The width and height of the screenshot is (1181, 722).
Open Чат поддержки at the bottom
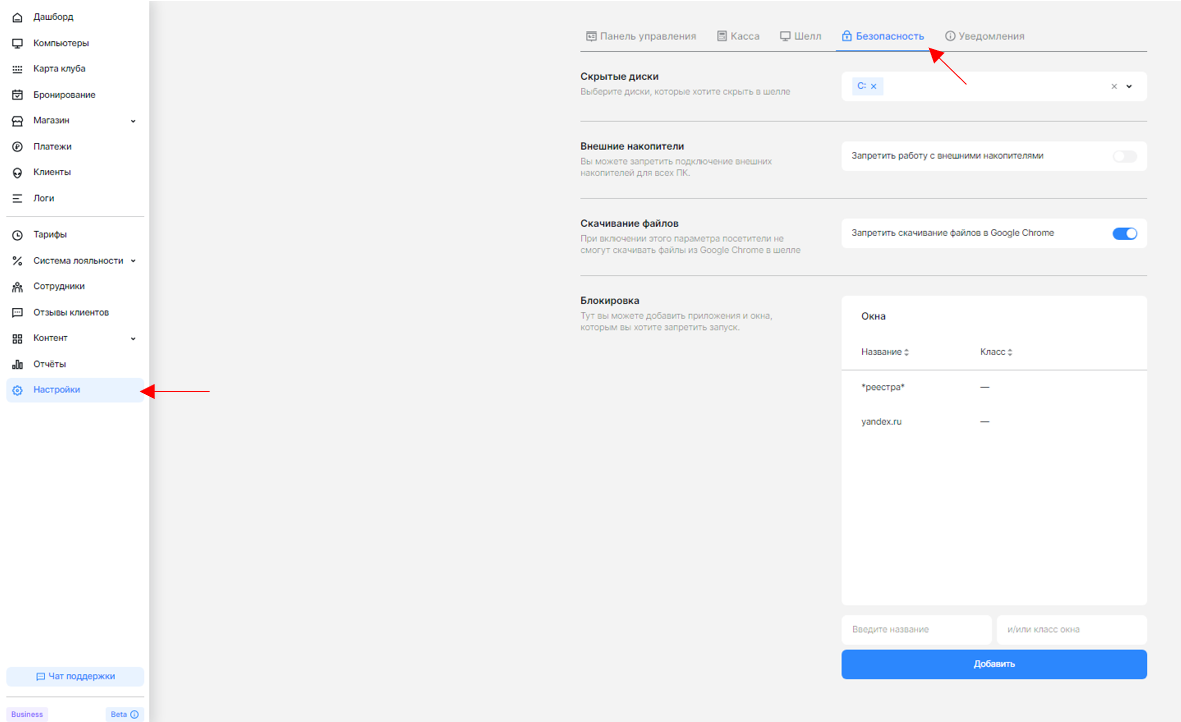click(x=75, y=676)
